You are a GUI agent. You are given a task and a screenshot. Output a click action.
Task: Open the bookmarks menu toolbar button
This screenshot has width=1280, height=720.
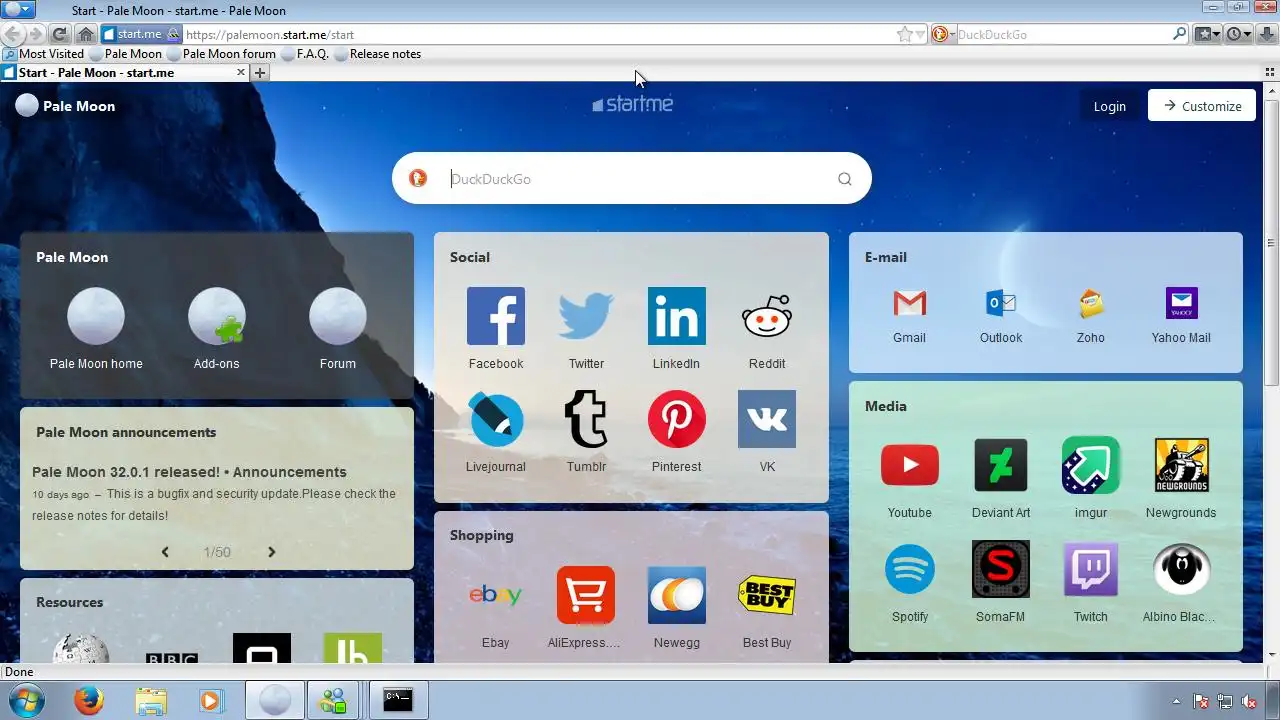pos(1208,34)
